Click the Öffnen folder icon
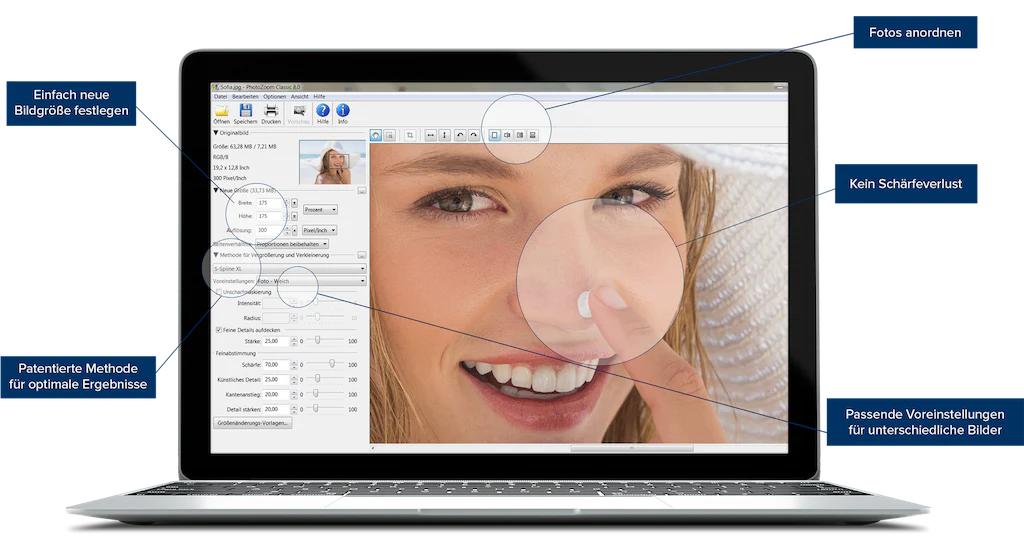The image size is (1024, 550). pos(222,110)
